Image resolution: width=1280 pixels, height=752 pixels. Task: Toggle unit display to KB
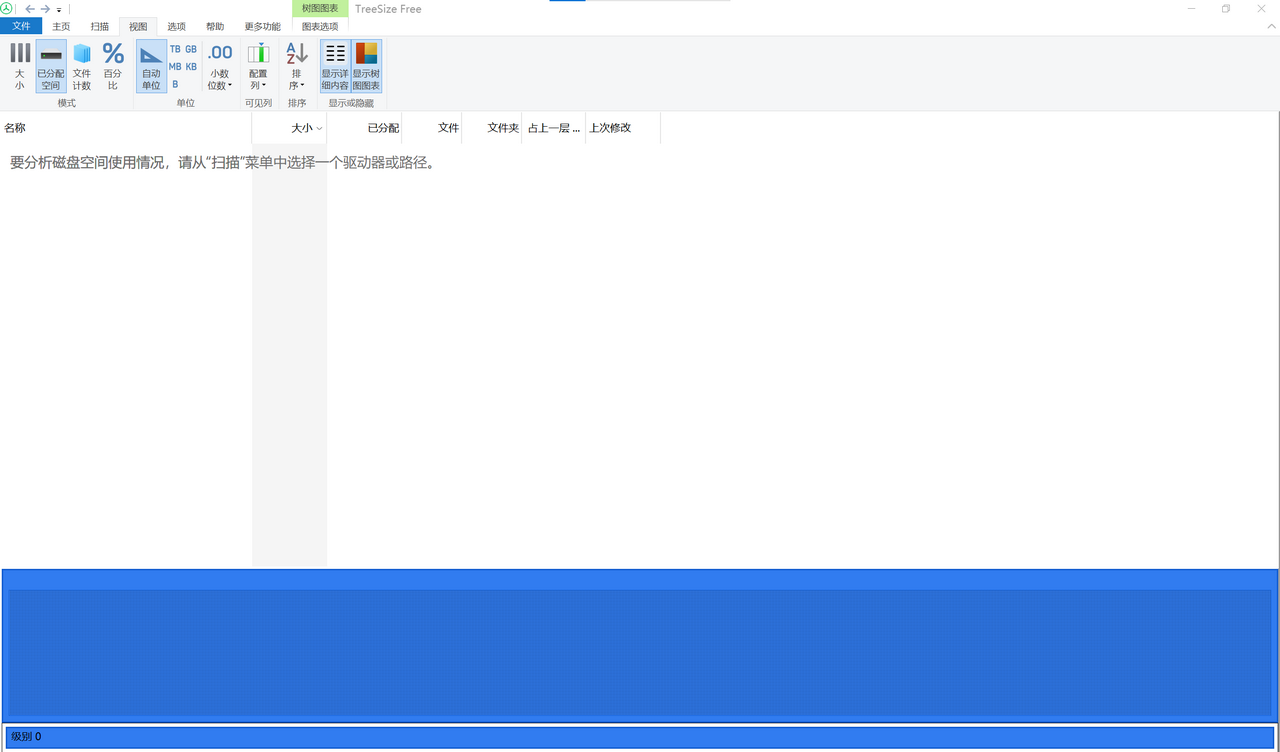click(x=190, y=66)
